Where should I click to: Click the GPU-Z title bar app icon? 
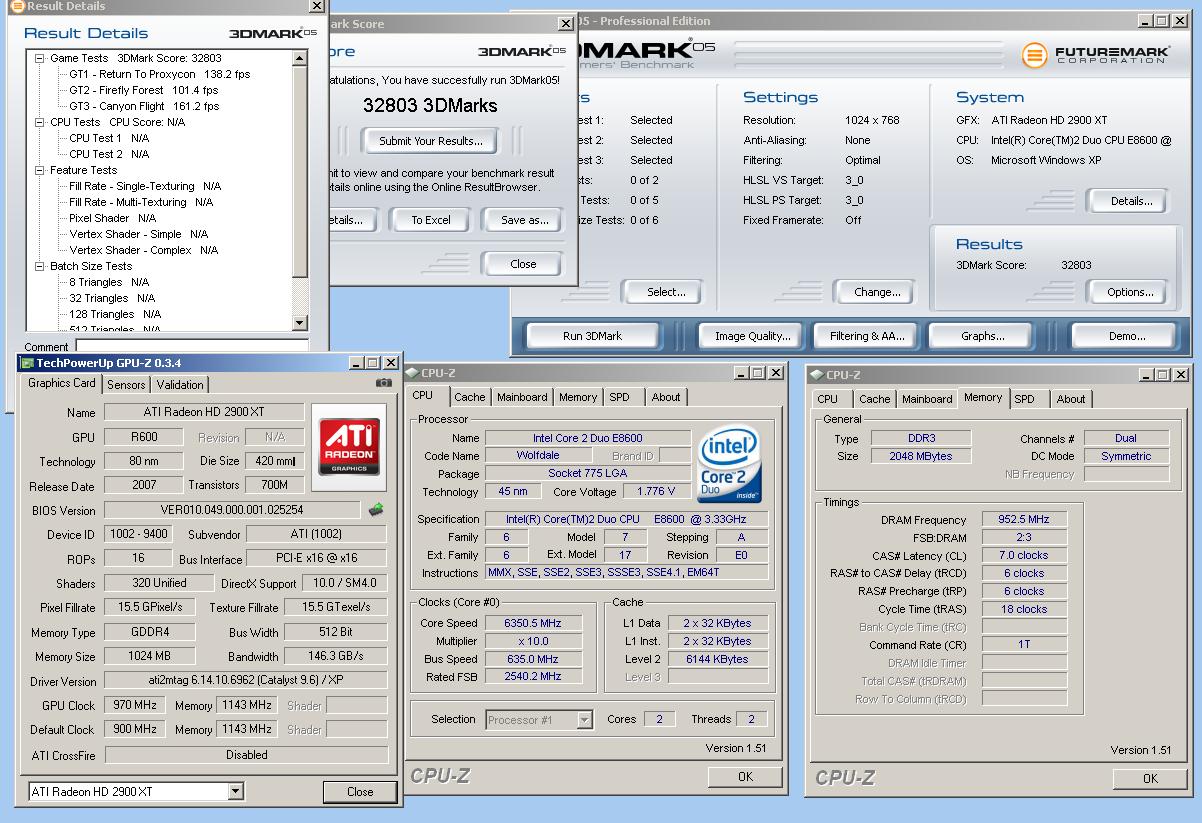click(28, 363)
